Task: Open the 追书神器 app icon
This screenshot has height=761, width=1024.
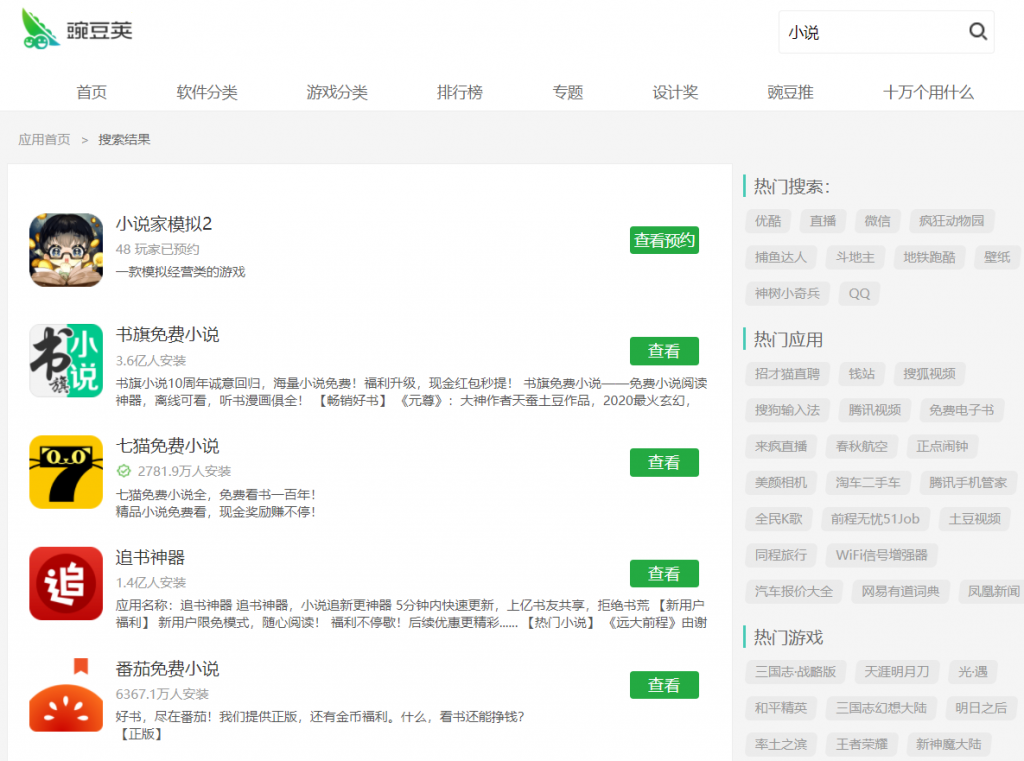Action: point(66,583)
